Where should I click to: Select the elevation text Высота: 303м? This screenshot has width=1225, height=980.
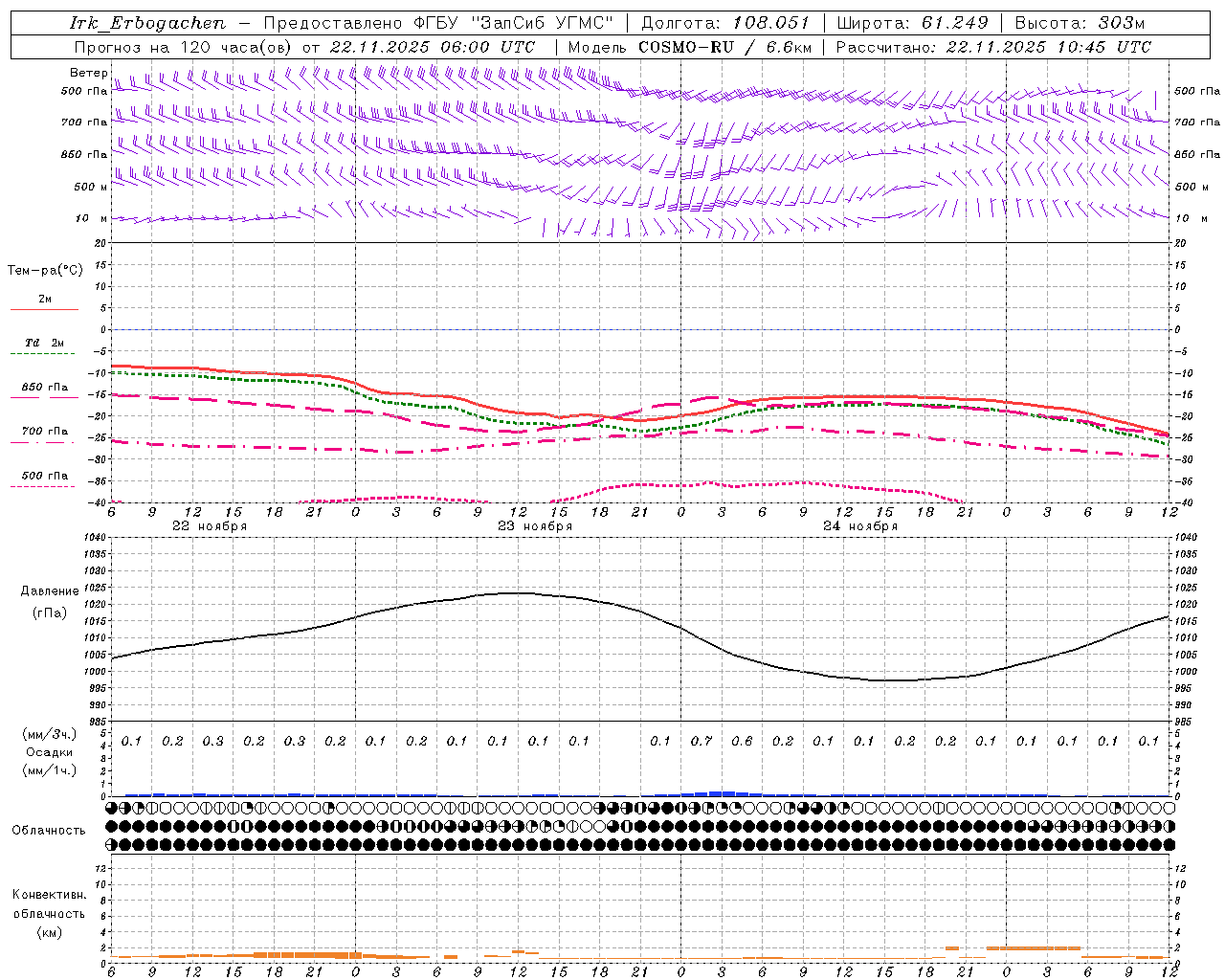click(x=1080, y=23)
